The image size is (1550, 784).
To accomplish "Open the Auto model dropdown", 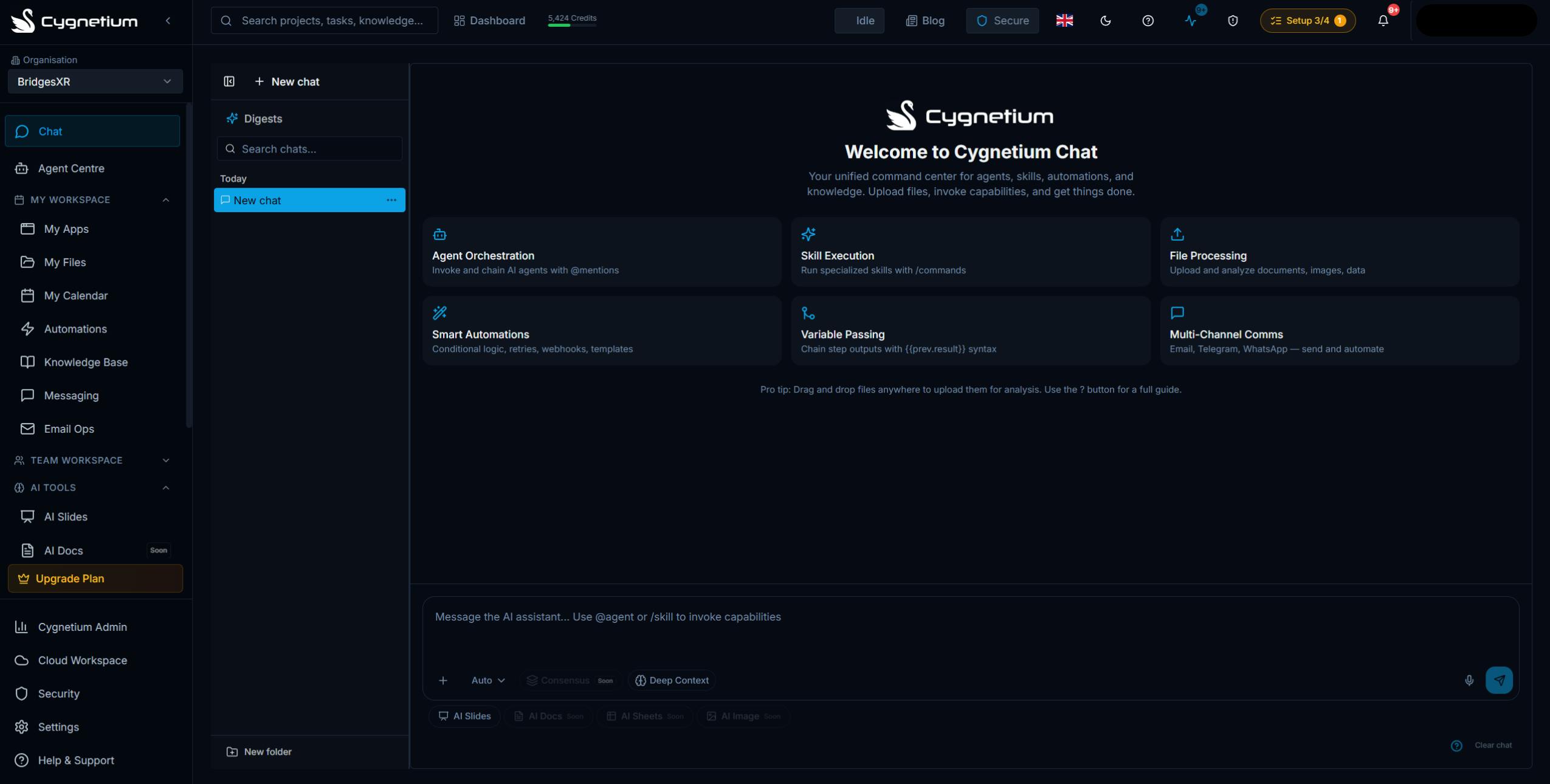I will click(488, 680).
